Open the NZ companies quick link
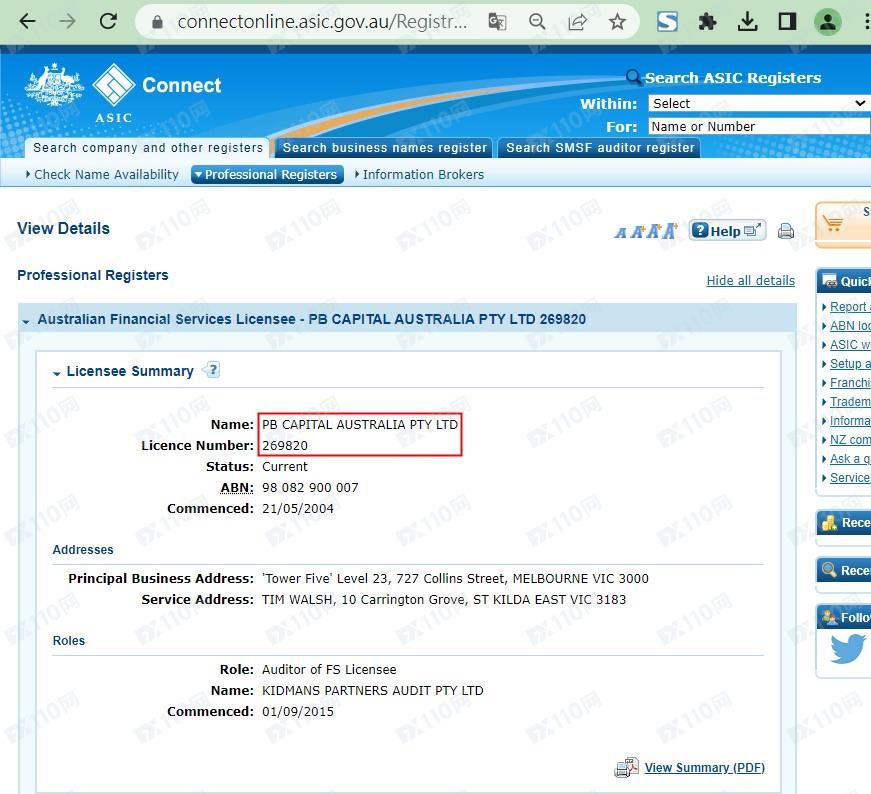 [x=850, y=440]
